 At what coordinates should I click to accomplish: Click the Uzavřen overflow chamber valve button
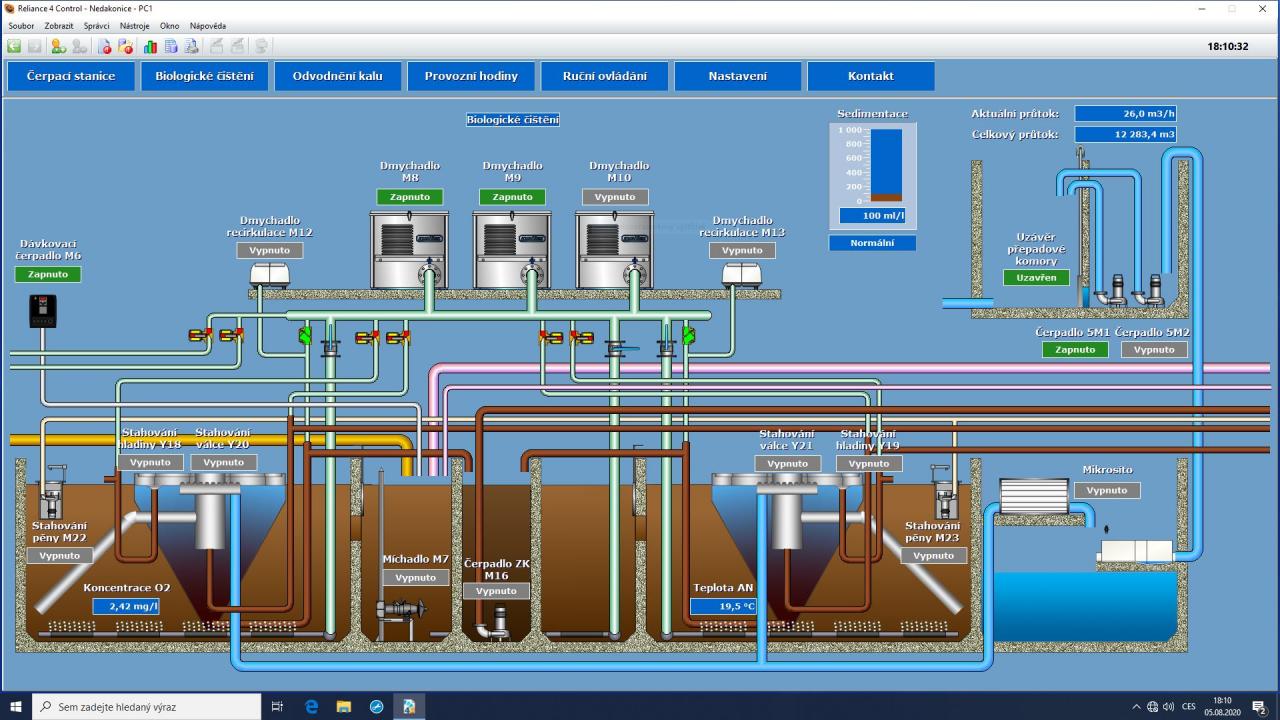[x=1036, y=278]
